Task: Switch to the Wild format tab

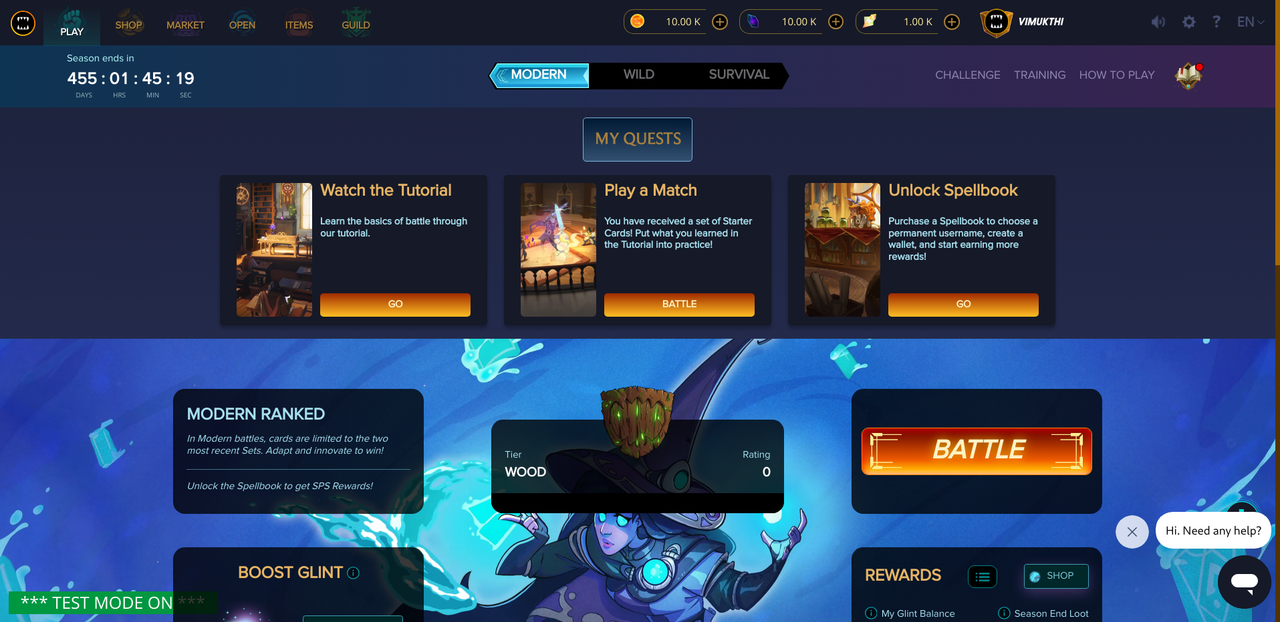Action: pyautogui.click(x=639, y=75)
